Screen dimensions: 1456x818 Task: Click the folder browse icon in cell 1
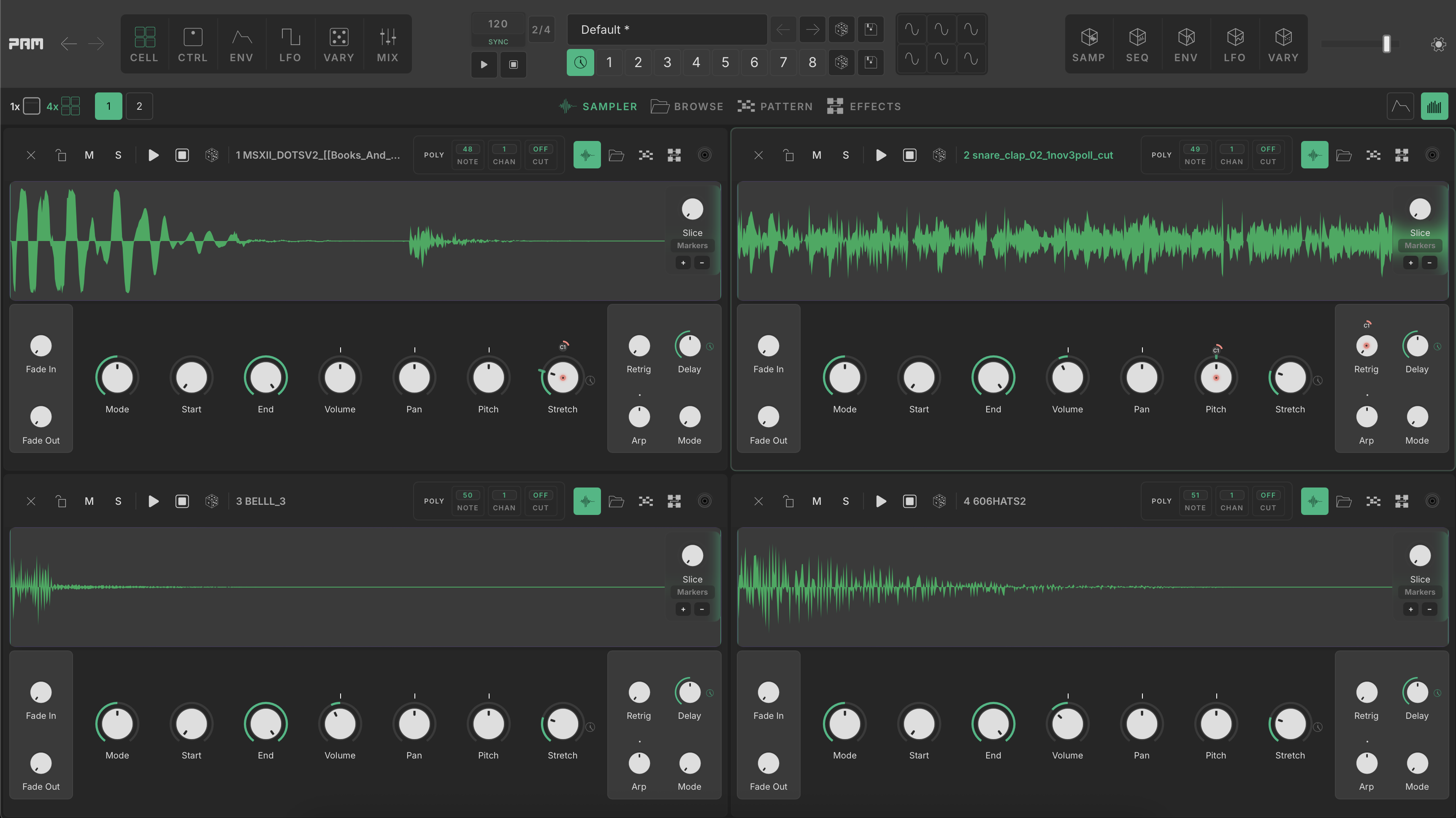(616, 155)
